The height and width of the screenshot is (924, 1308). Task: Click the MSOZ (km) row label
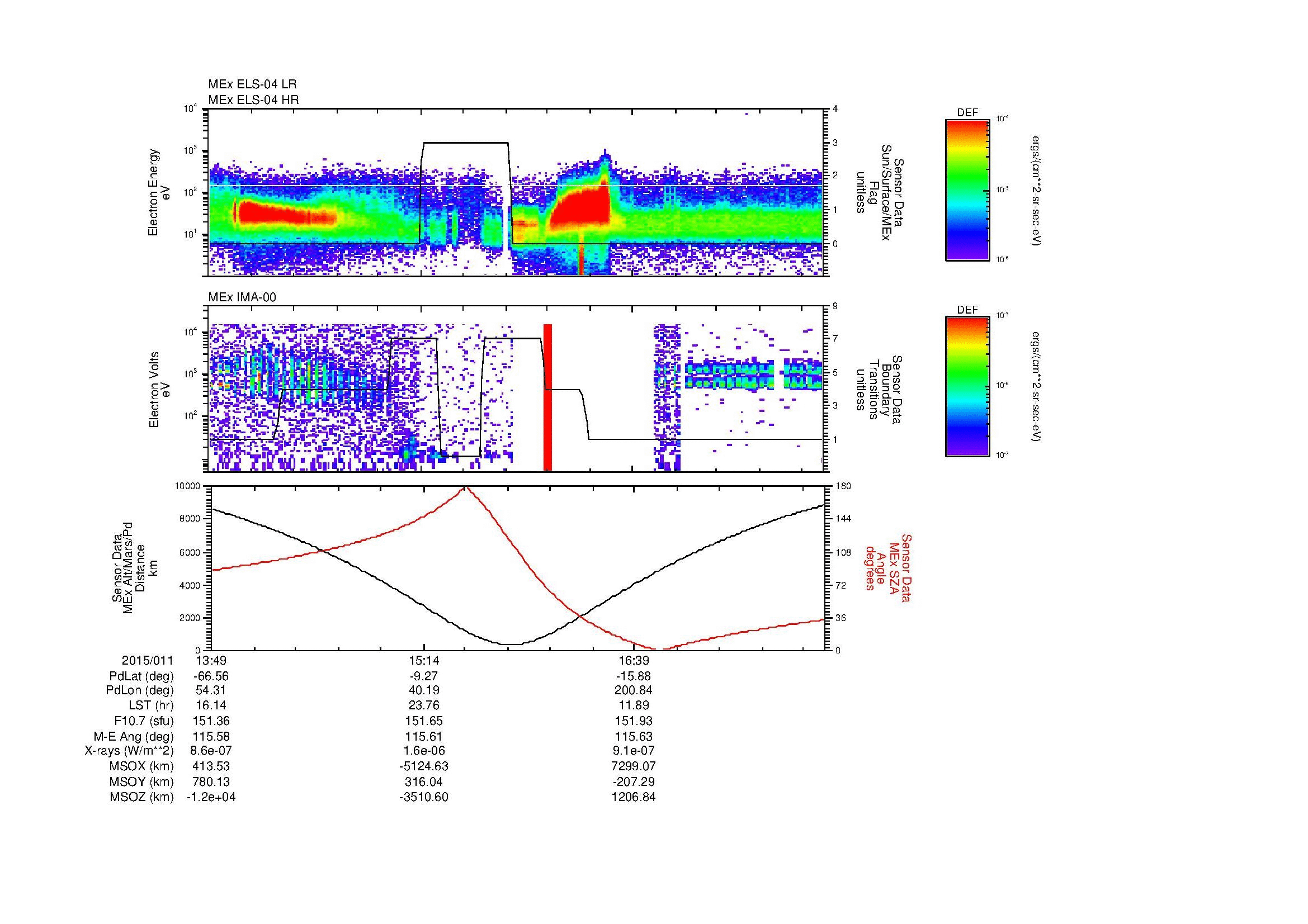(x=141, y=798)
